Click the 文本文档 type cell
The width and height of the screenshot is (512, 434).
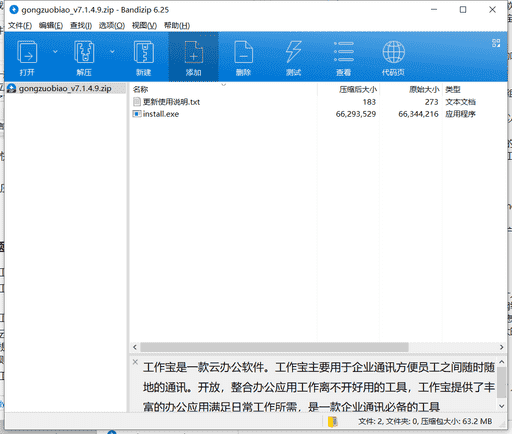460,102
